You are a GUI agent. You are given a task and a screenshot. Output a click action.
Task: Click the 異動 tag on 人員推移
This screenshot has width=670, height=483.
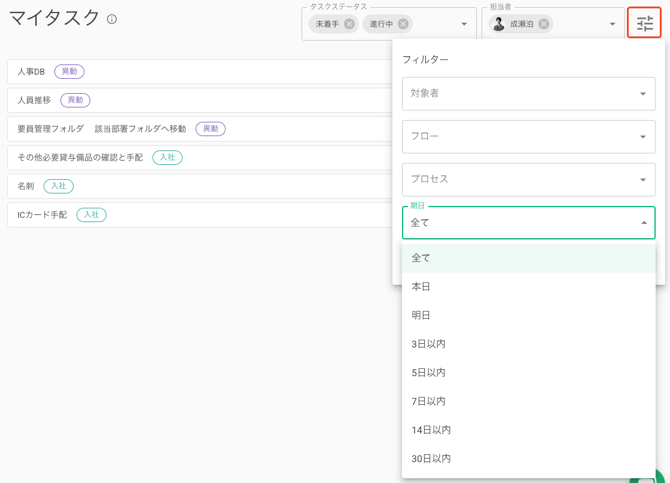(x=75, y=100)
